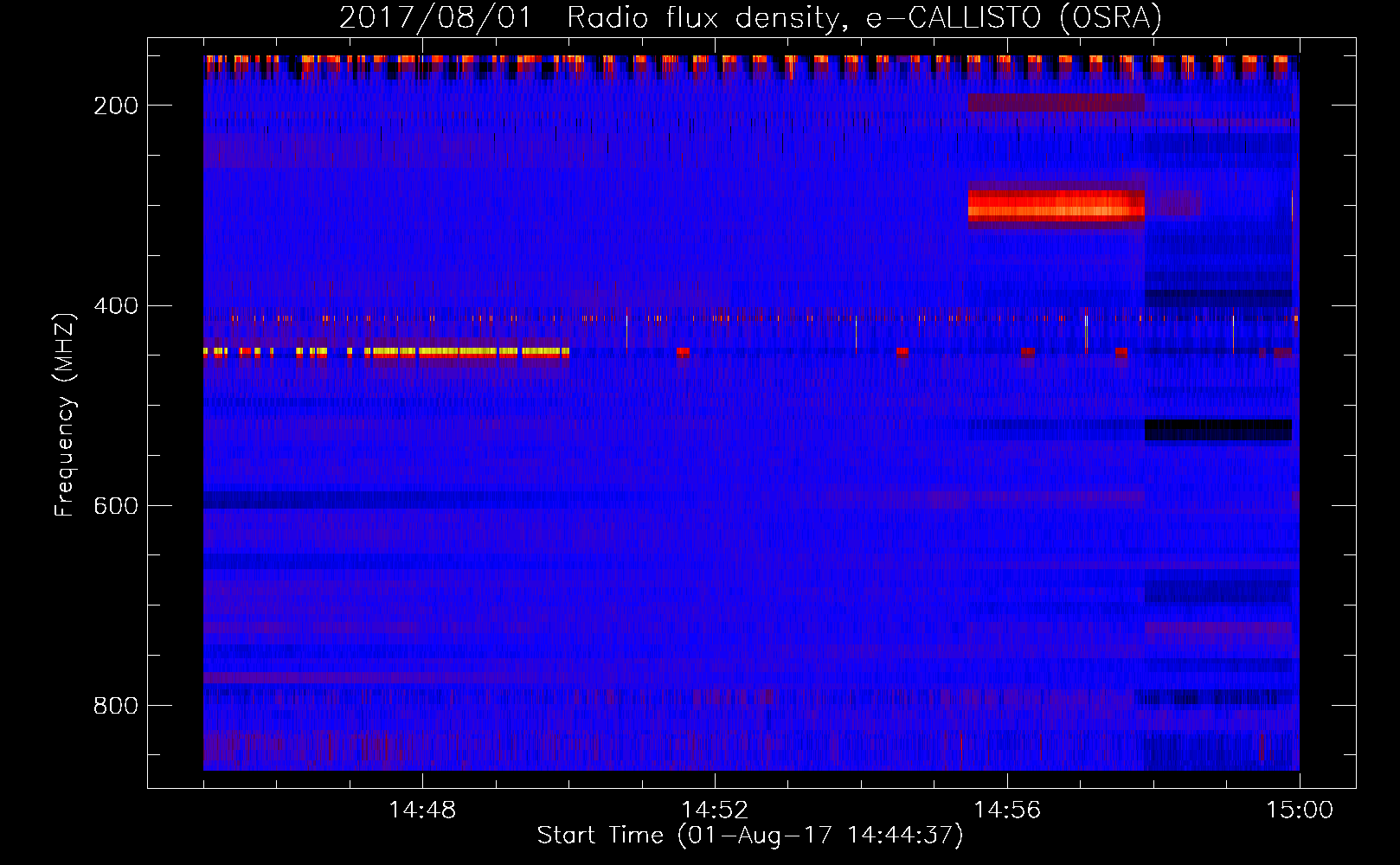Image resolution: width=1400 pixels, height=865 pixels.
Task: Click the 800 frequency tick label
Action: click(x=116, y=706)
